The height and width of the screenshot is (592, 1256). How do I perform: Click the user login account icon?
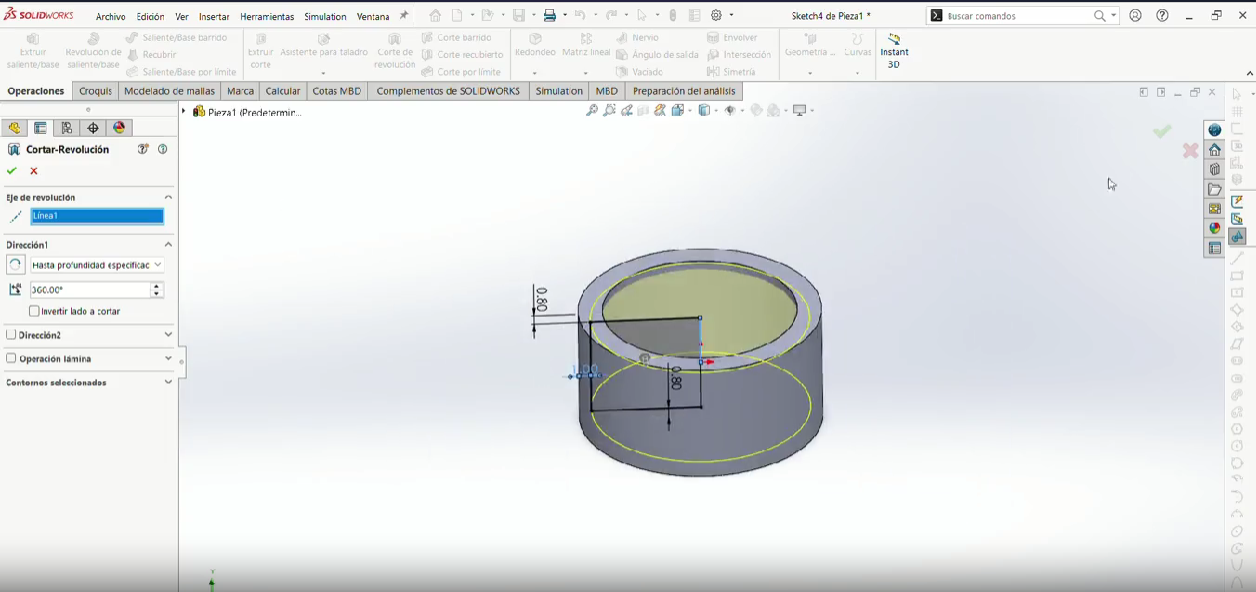tap(1135, 16)
